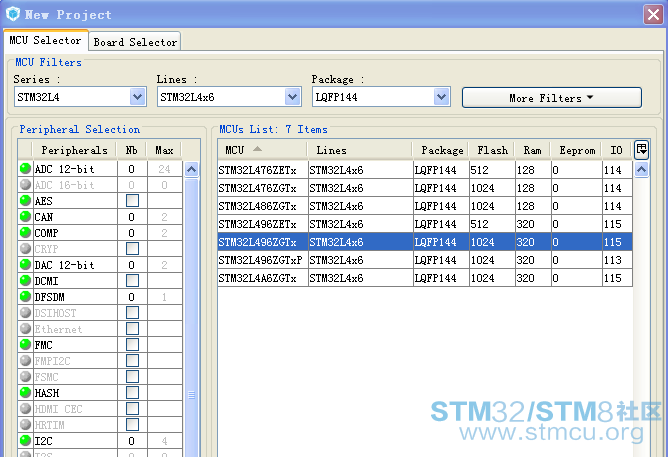Click the Nb value for DFSDM
Screen dimensions: 668x457
coord(132,297)
